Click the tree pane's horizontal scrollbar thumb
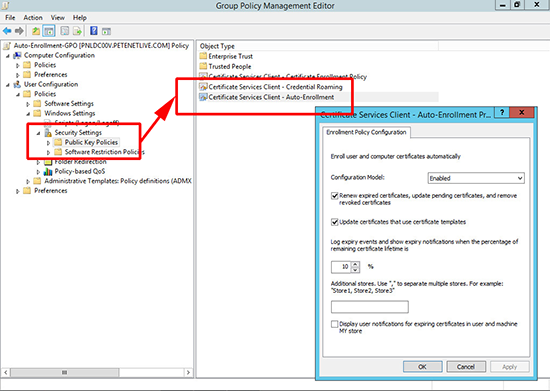The height and width of the screenshot is (391, 550). click(x=65, y=372)
